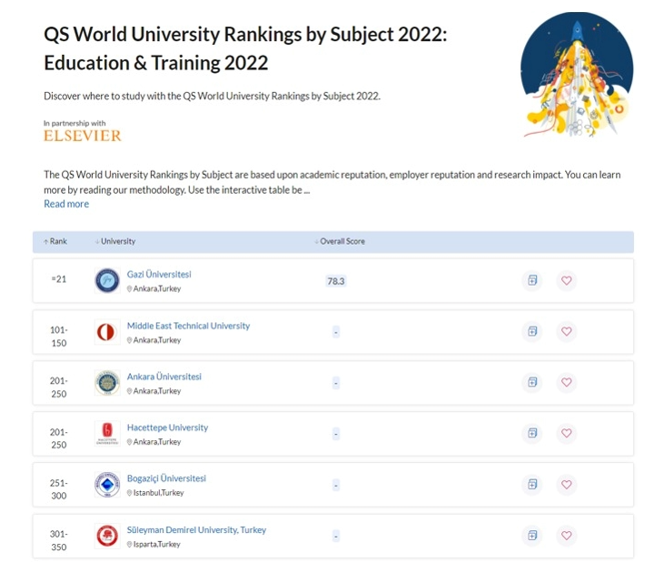Add Süleyman Demirel University to compare
The height and width of the screenshot is (564, 658).
532,535
